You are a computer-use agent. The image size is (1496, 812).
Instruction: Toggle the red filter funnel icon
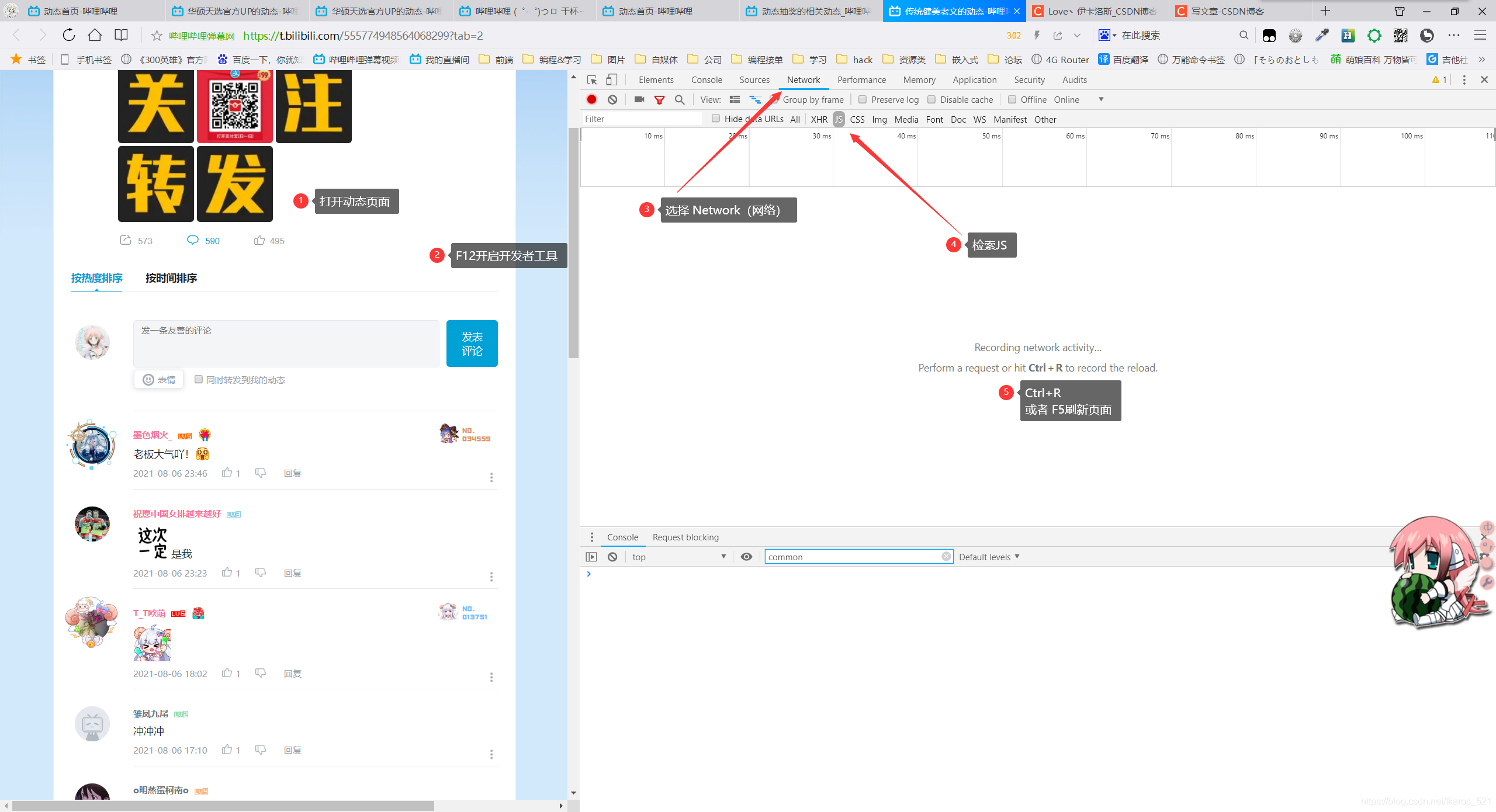tap(659, 100)
